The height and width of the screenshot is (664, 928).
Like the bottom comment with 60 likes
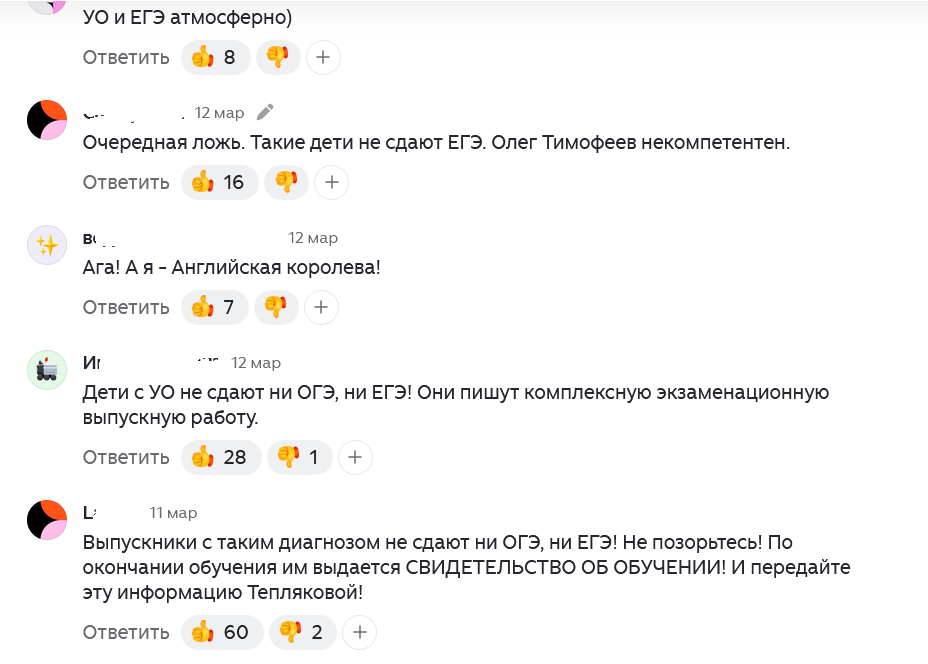221,632
